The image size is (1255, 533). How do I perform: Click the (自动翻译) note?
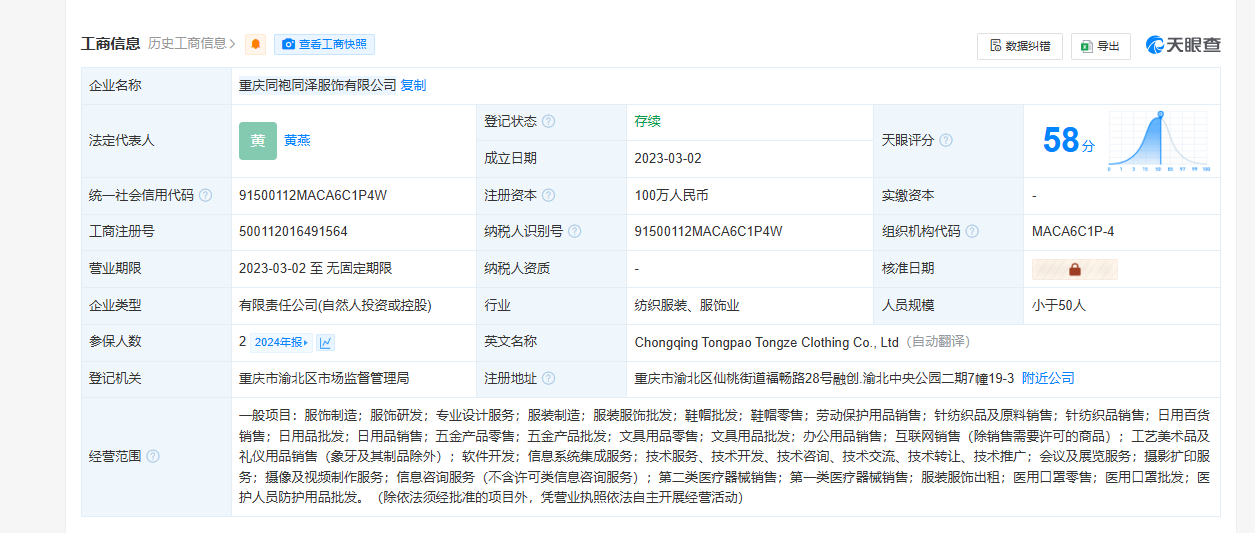tap(938, 342)
